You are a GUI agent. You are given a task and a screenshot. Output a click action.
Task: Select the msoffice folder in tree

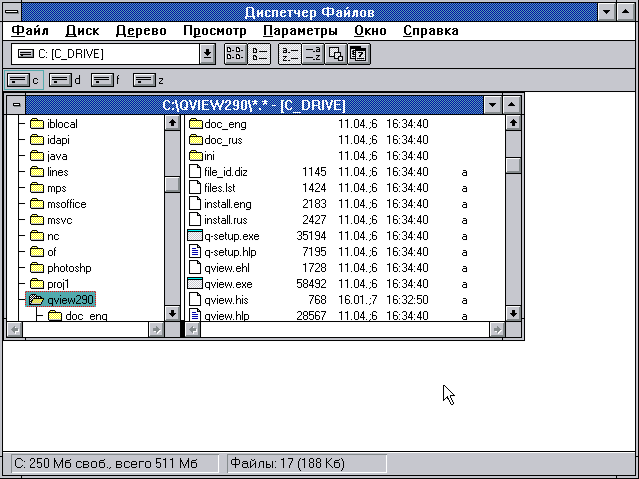[66, 204]
